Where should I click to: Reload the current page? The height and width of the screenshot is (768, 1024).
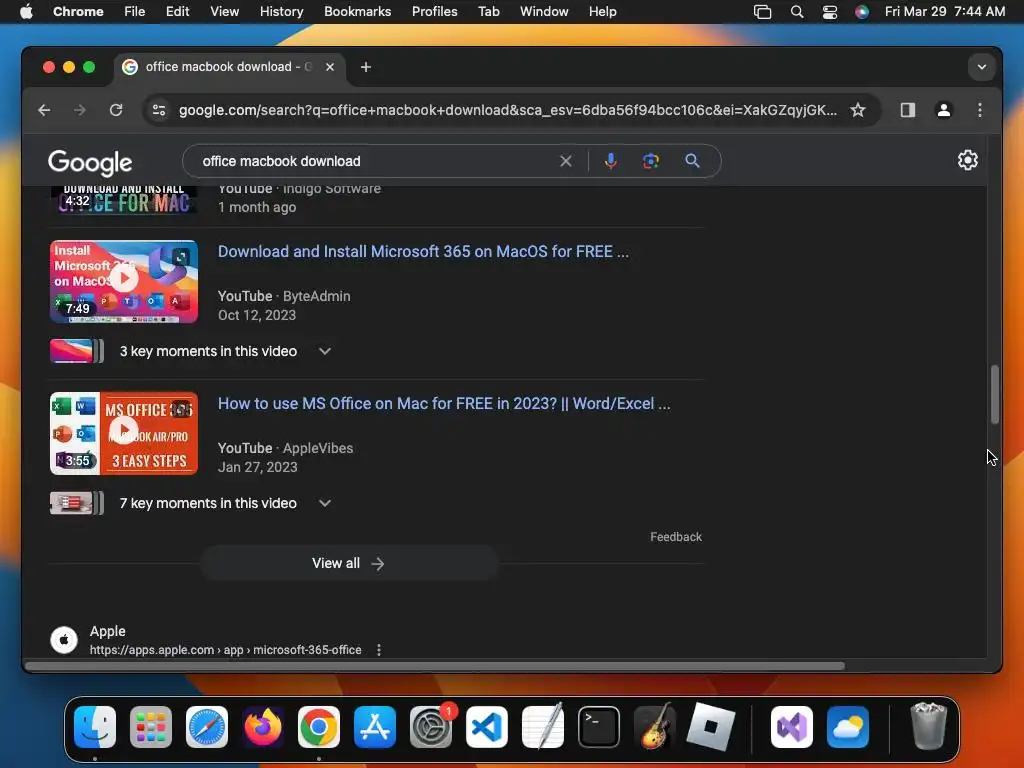pos(116,110)
